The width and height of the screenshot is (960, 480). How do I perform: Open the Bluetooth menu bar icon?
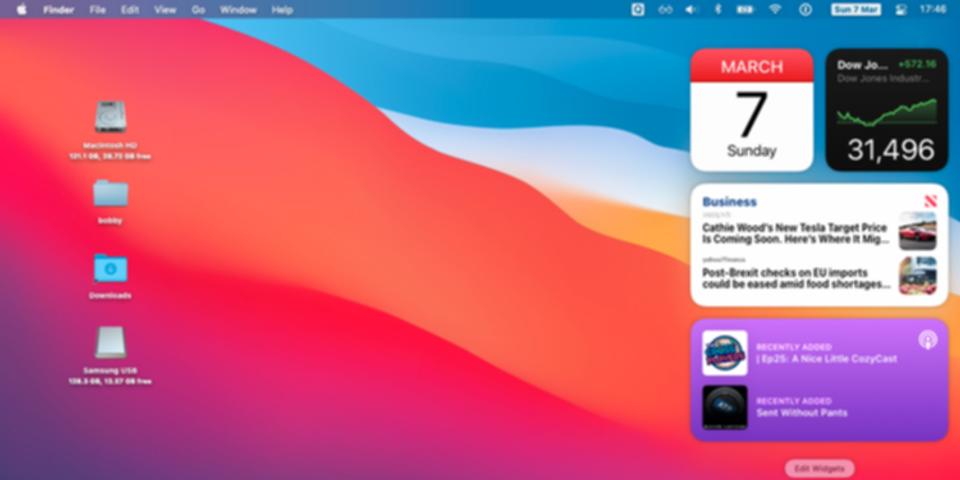(x=718, y=9)
